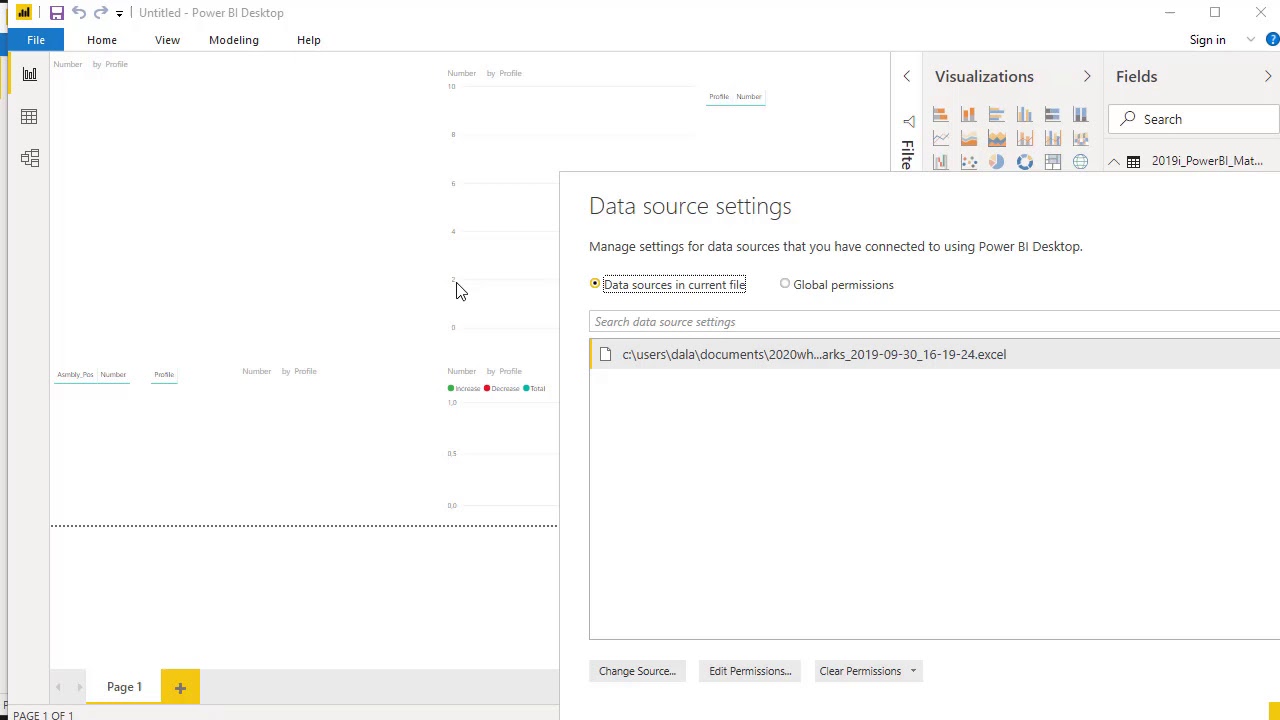Click the Redo arrow in title bar

tap(100, 13)
